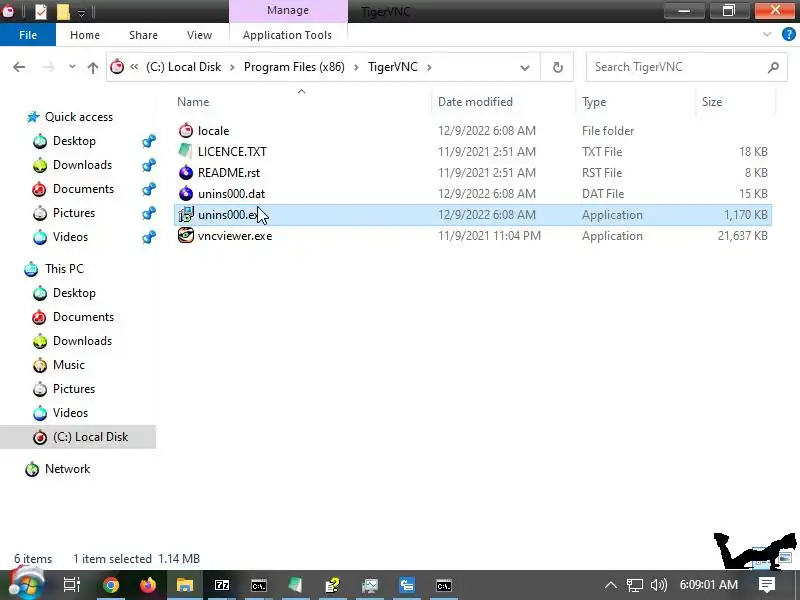Navigate to (C:) Local Disk in path
This screenshot has width=800, height=600.
click(184, 67)
